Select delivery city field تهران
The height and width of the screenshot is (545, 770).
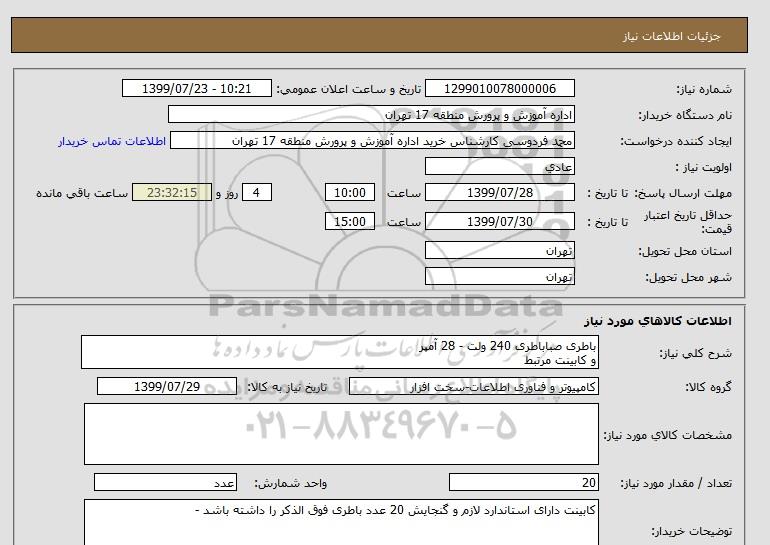499,276
